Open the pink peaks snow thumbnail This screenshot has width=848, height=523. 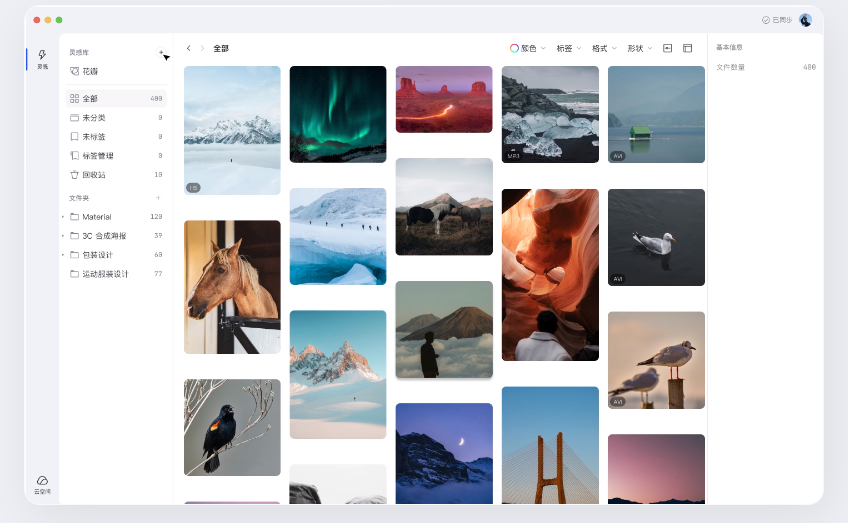338,374
